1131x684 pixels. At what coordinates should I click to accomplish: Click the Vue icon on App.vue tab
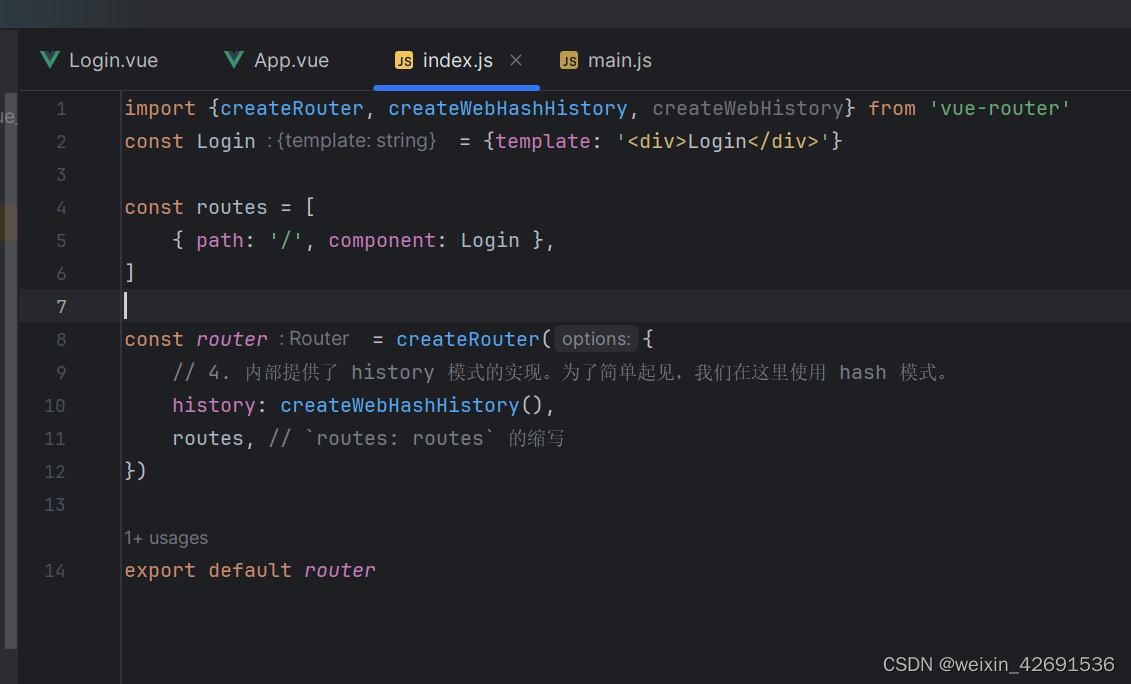coord(233,60)
